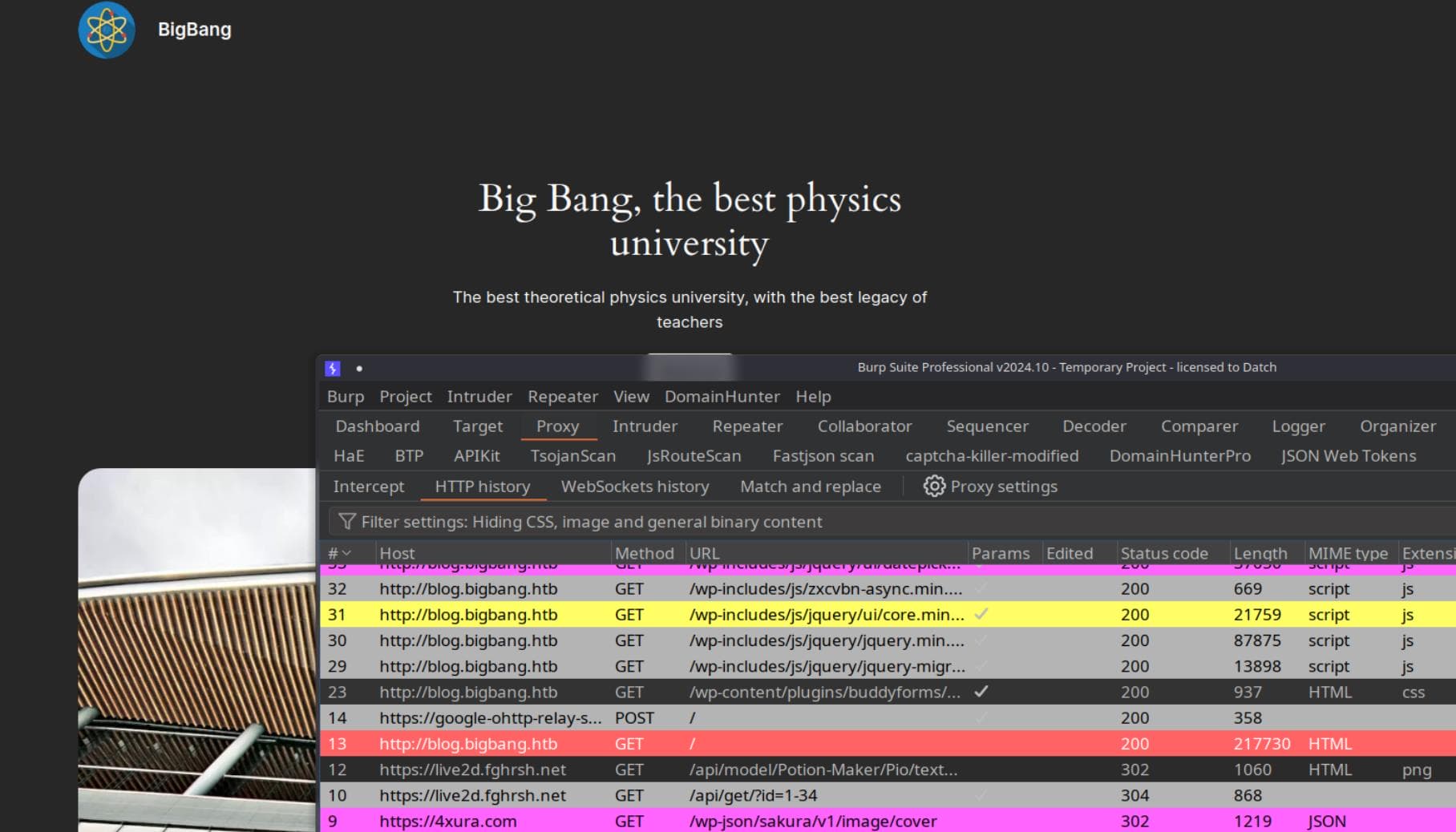Open the Sequencer tab
The width and height of the screenshot is (1456, 832).
pos(988,426)
